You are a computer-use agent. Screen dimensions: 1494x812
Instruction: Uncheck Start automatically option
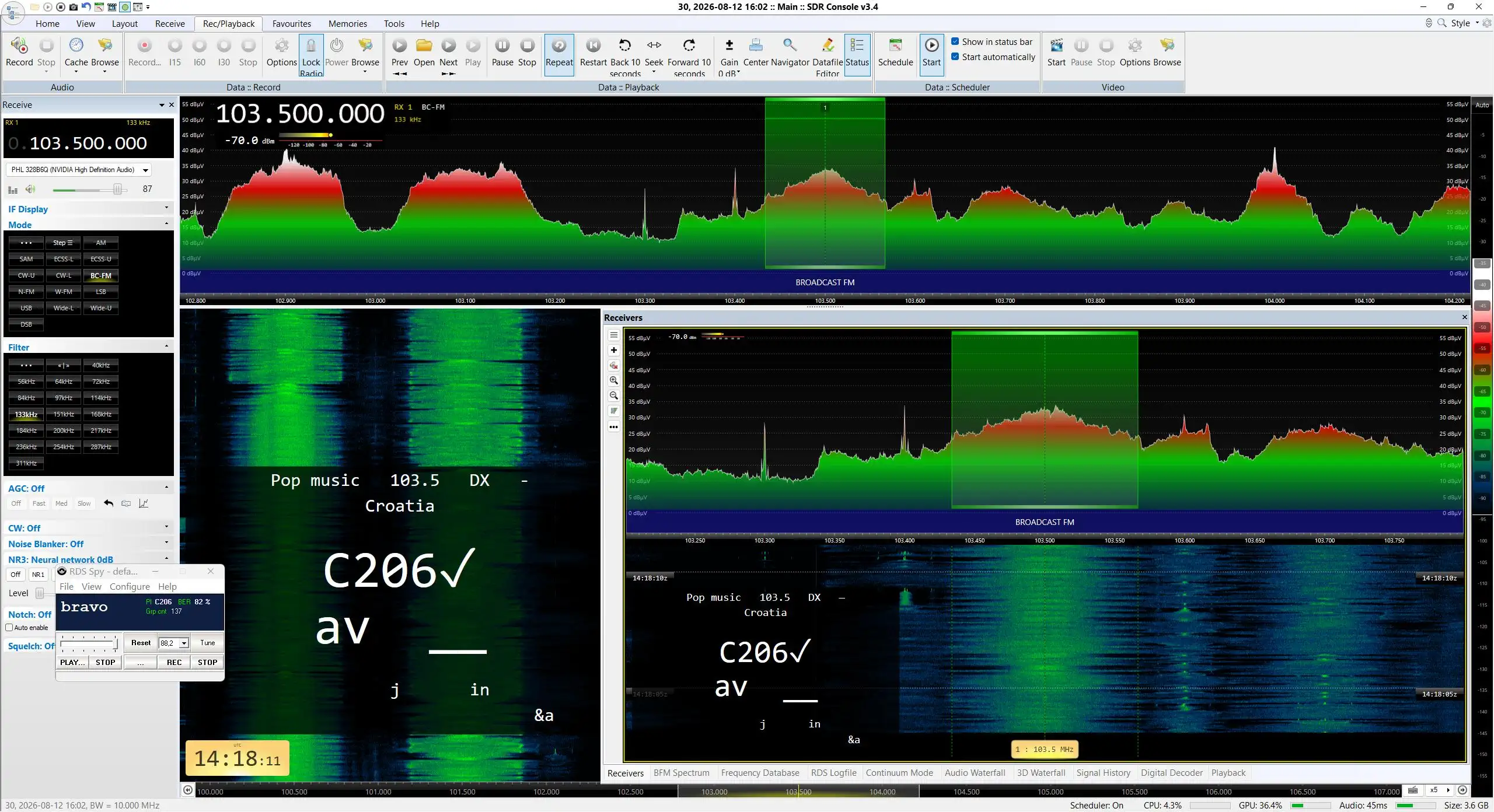[955, 57]
